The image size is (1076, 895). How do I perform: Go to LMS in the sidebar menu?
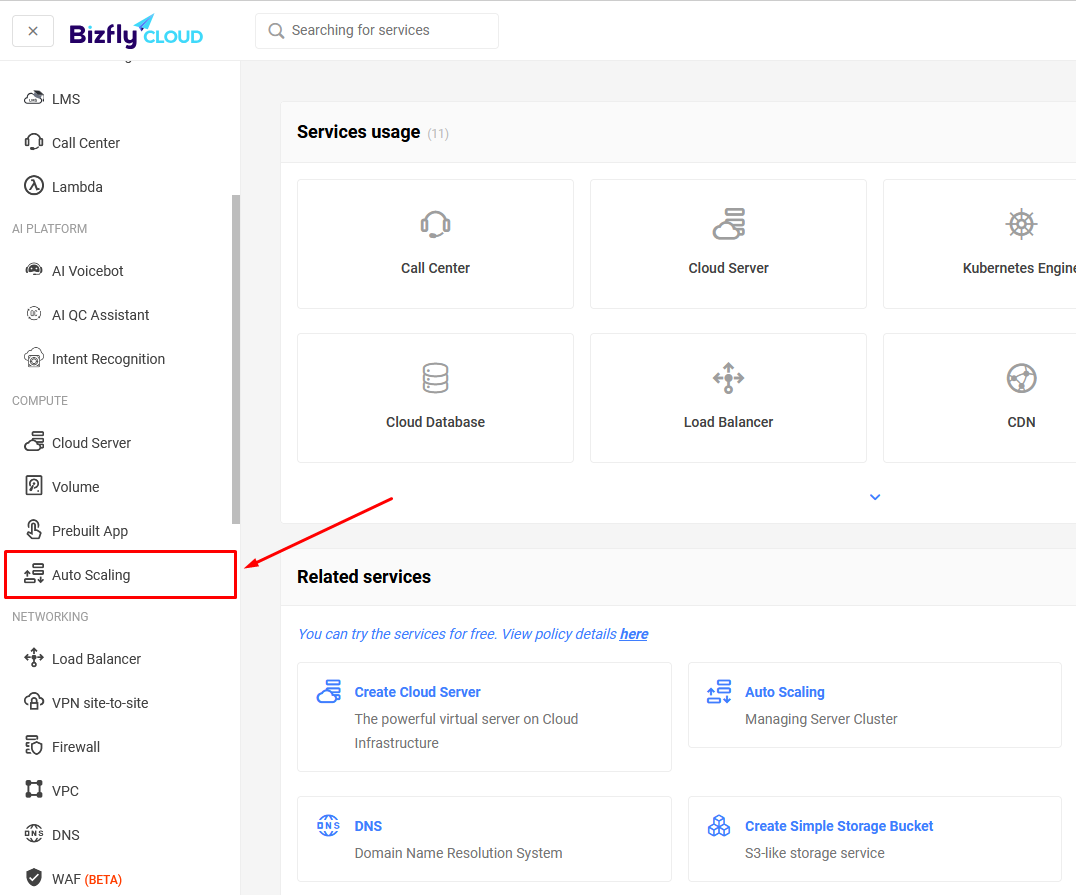click(66, 99)
